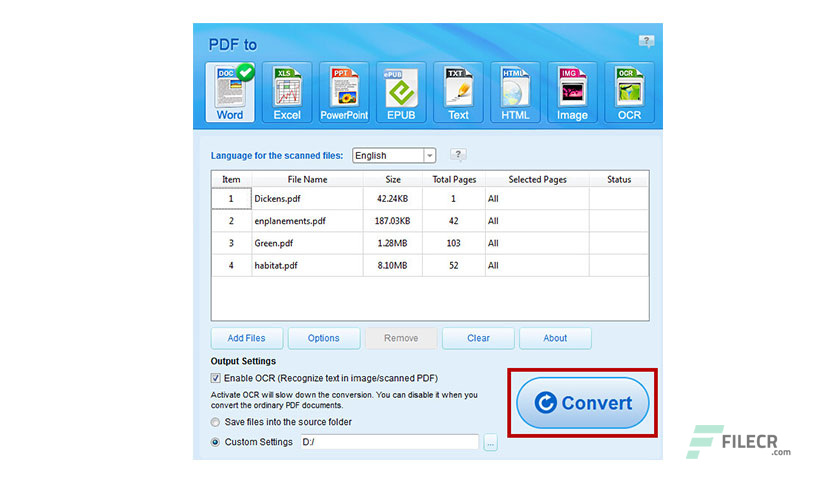Select the Custom Settings radio button
The image size is (836, 484).
click(215, 442)
